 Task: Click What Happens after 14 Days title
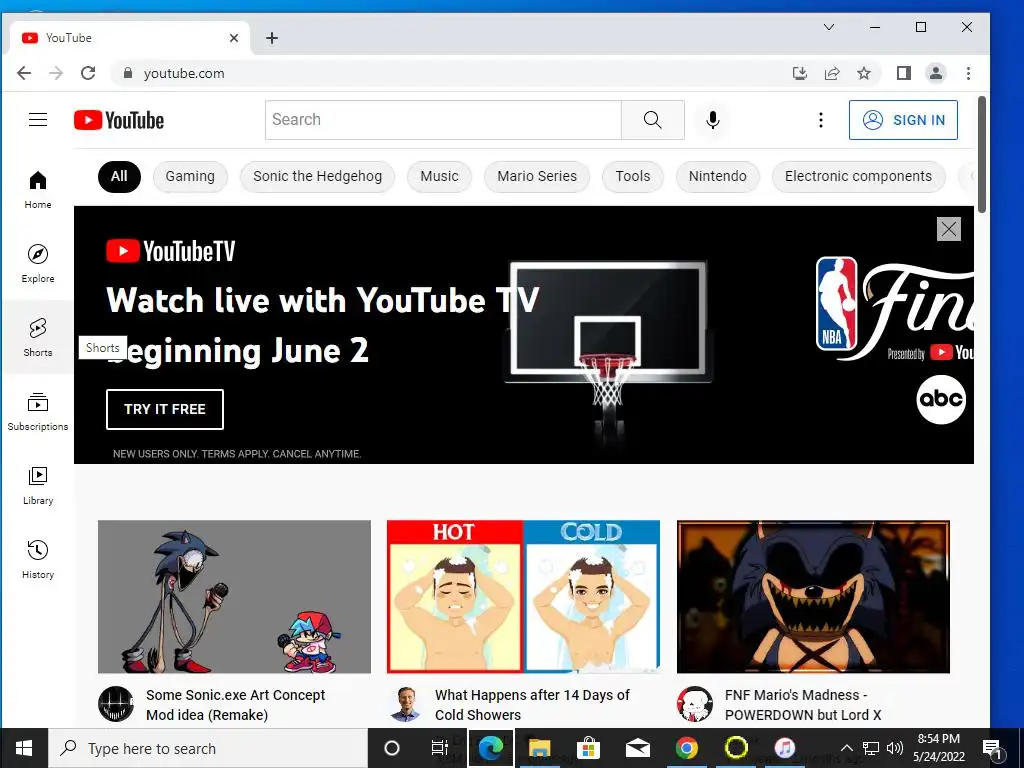coord(532,705)
